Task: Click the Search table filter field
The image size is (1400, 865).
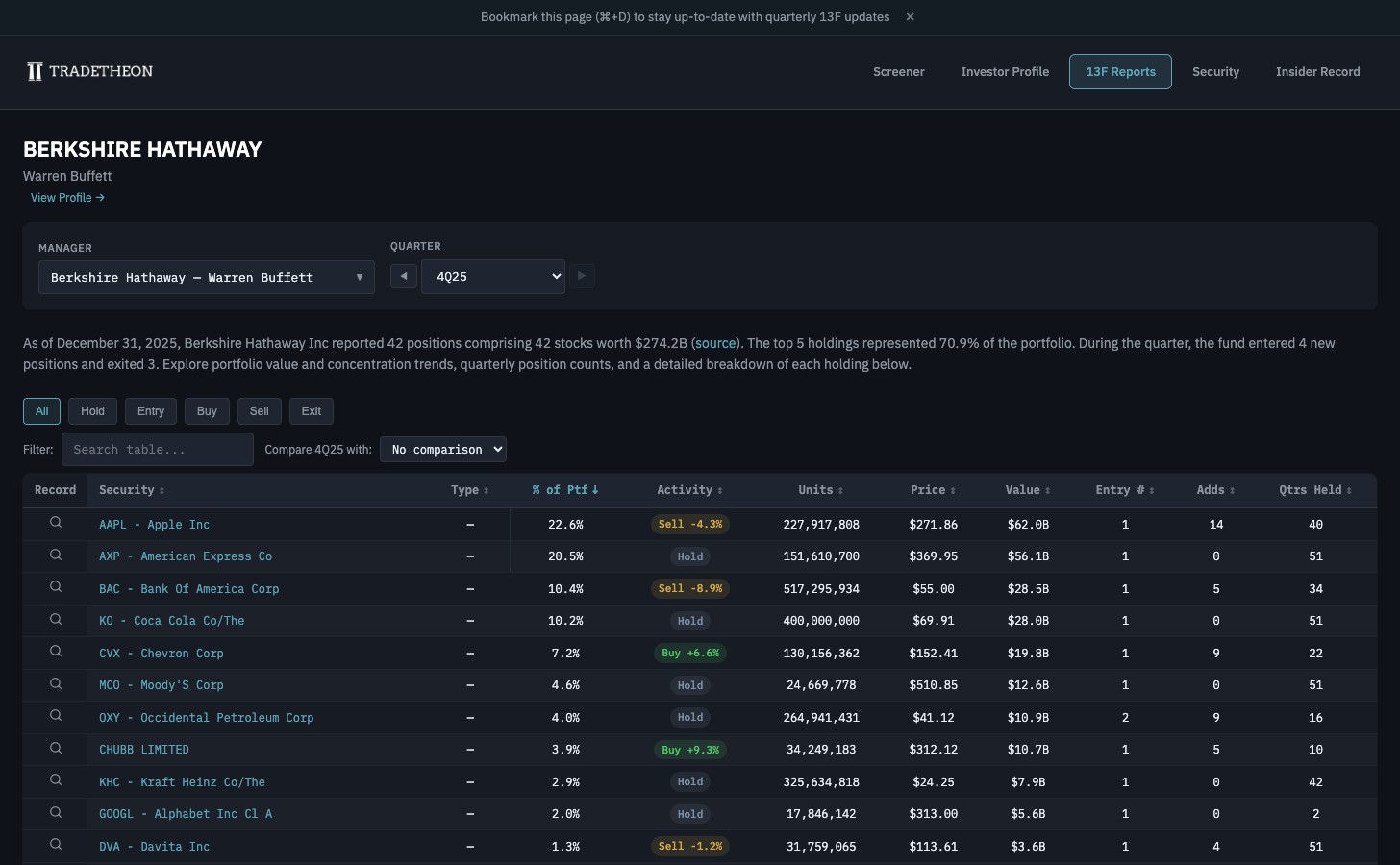Action: tap(158, 450)
